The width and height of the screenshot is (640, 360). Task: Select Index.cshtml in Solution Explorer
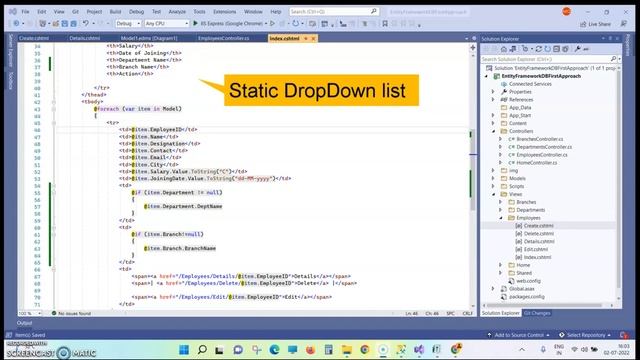[537, 258]
